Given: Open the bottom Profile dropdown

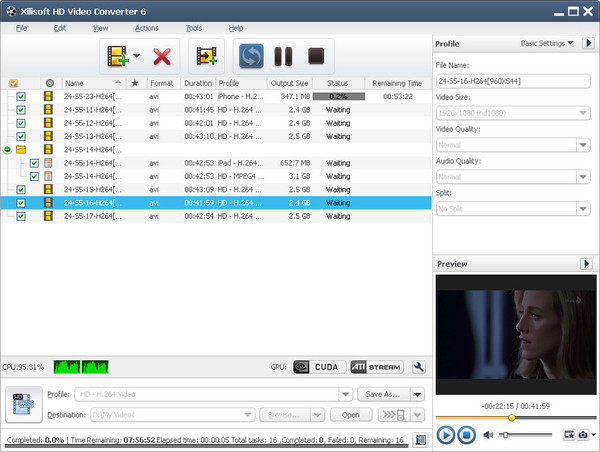Looking at the screenshot, I should tap(345, 394).
